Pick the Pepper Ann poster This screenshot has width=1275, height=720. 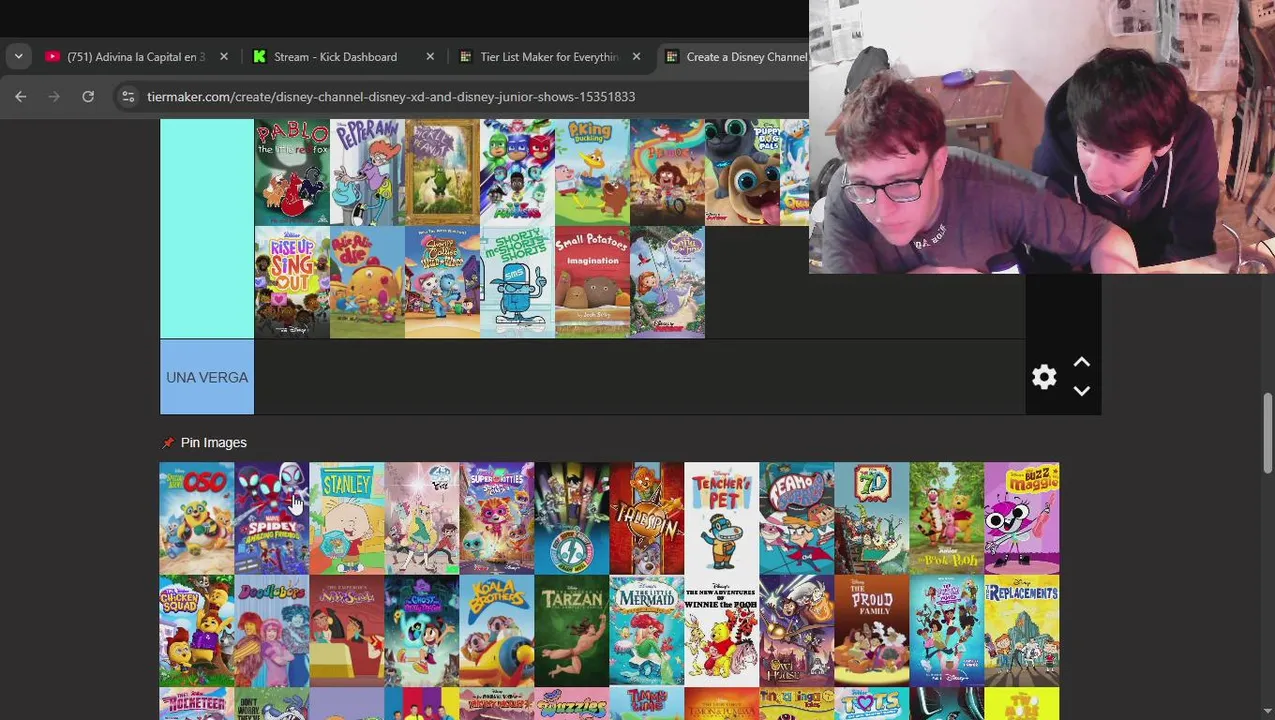367,172
